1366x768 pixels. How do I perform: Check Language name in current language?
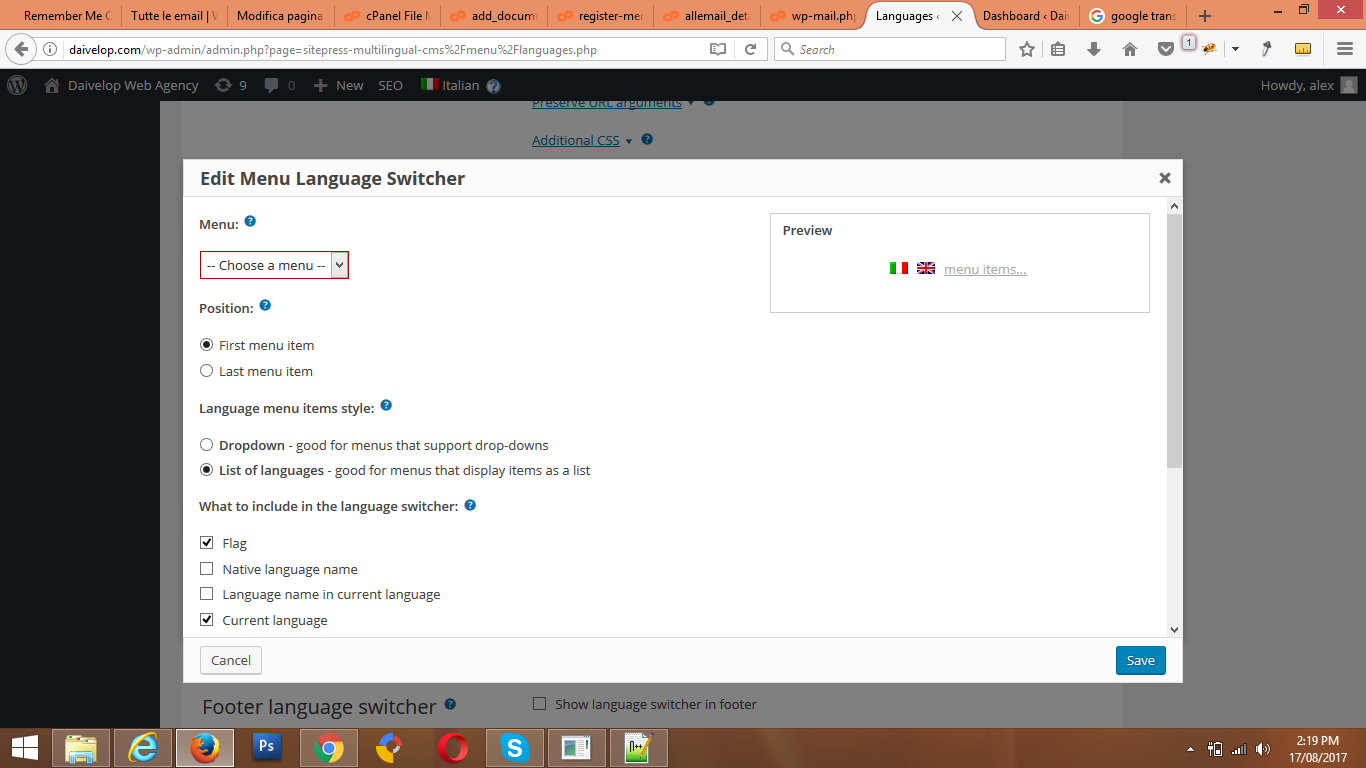207,594
